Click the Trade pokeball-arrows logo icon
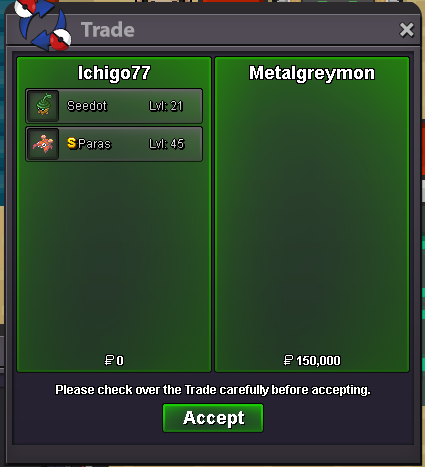Screen dimensions: 425x467 click(x=43, y=25)
